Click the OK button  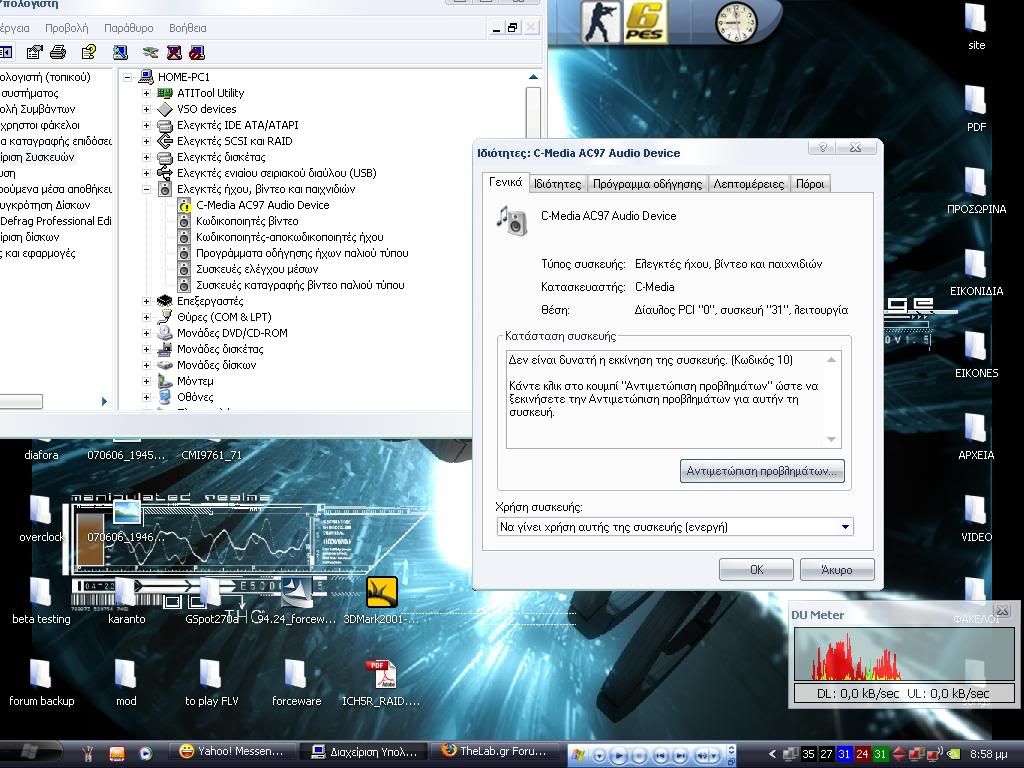[x=756, y=569]
